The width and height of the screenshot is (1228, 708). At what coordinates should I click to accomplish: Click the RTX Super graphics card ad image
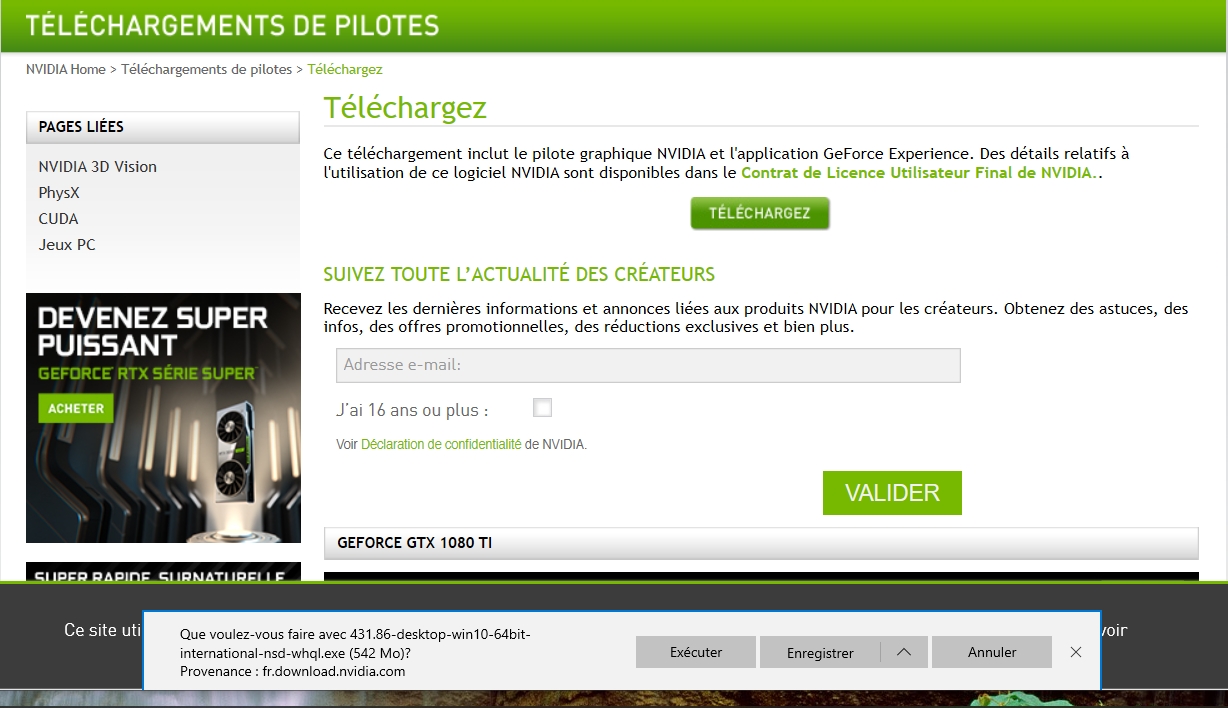[163, 418]
